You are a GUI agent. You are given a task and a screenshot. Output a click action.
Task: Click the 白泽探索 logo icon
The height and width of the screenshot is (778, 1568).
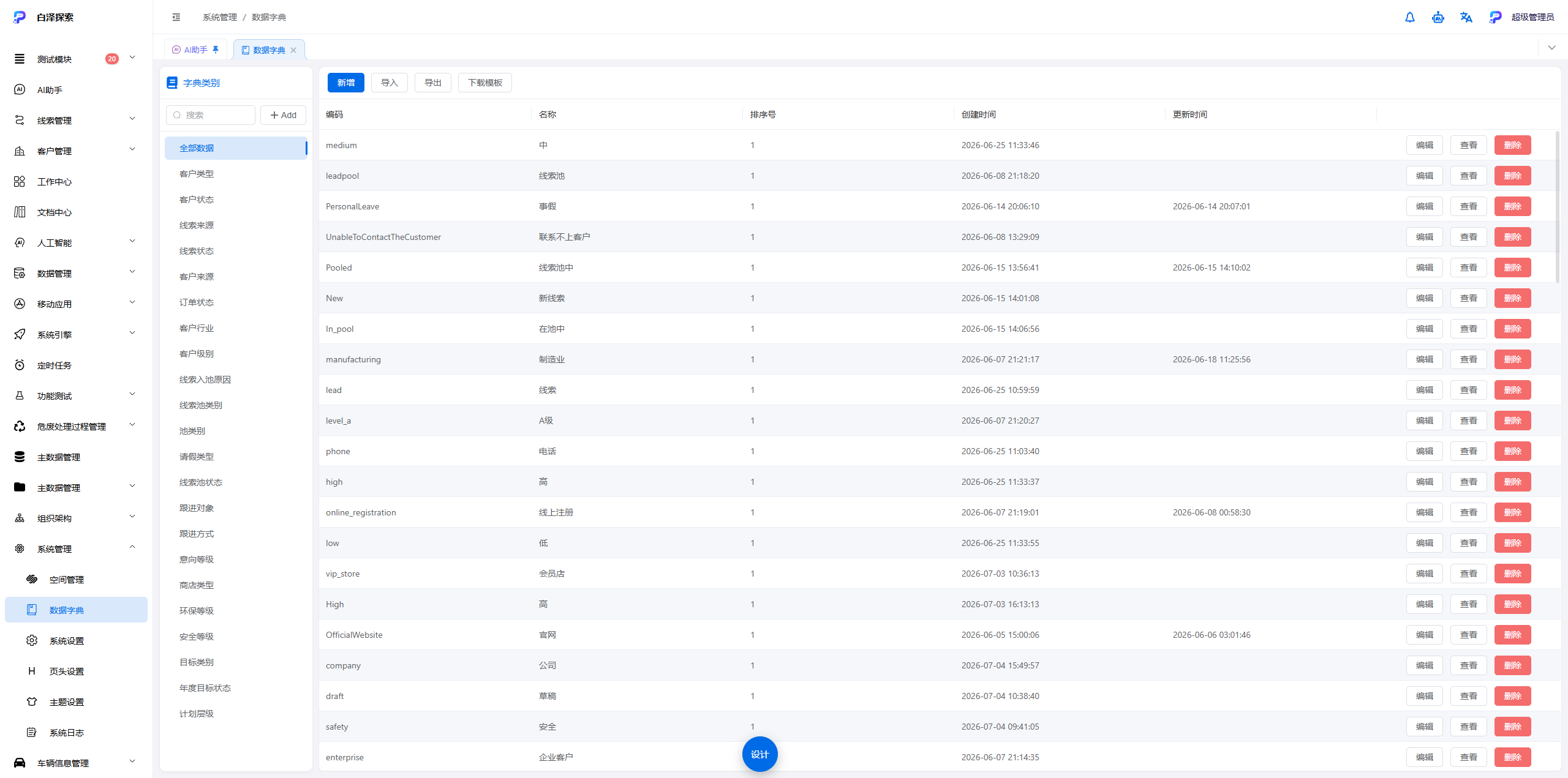[x=20, y=17]
